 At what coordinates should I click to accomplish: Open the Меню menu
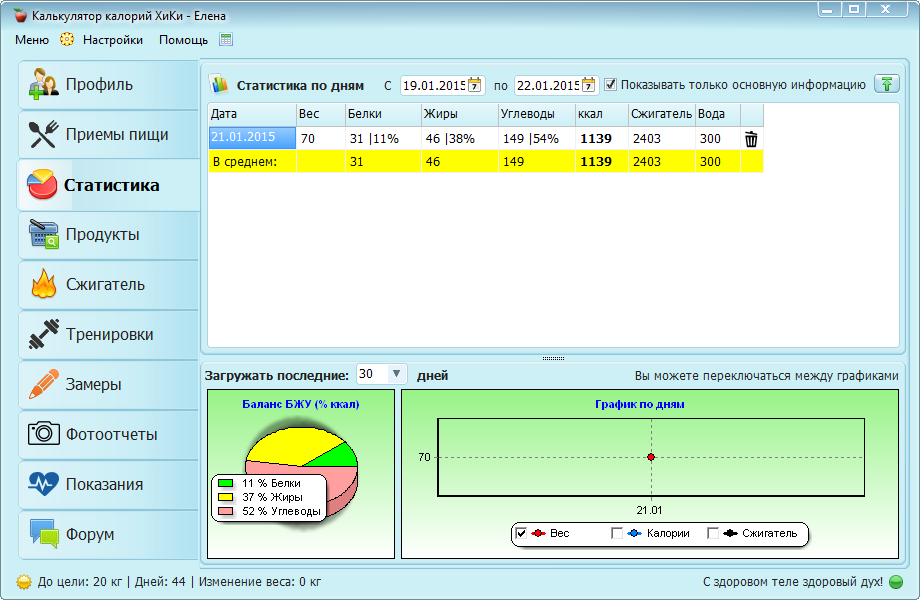tap(32, 40)
